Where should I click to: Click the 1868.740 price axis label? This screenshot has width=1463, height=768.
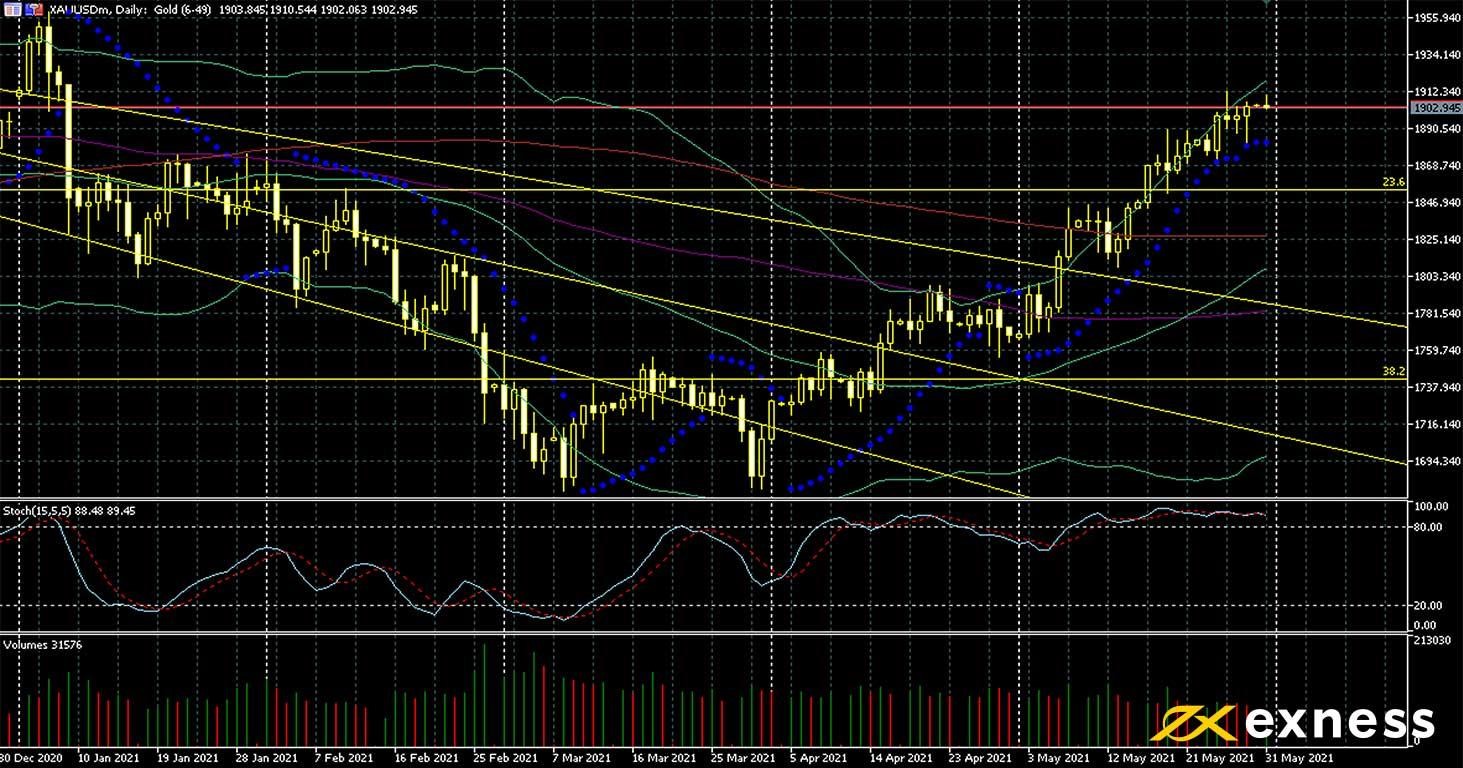1438,166
